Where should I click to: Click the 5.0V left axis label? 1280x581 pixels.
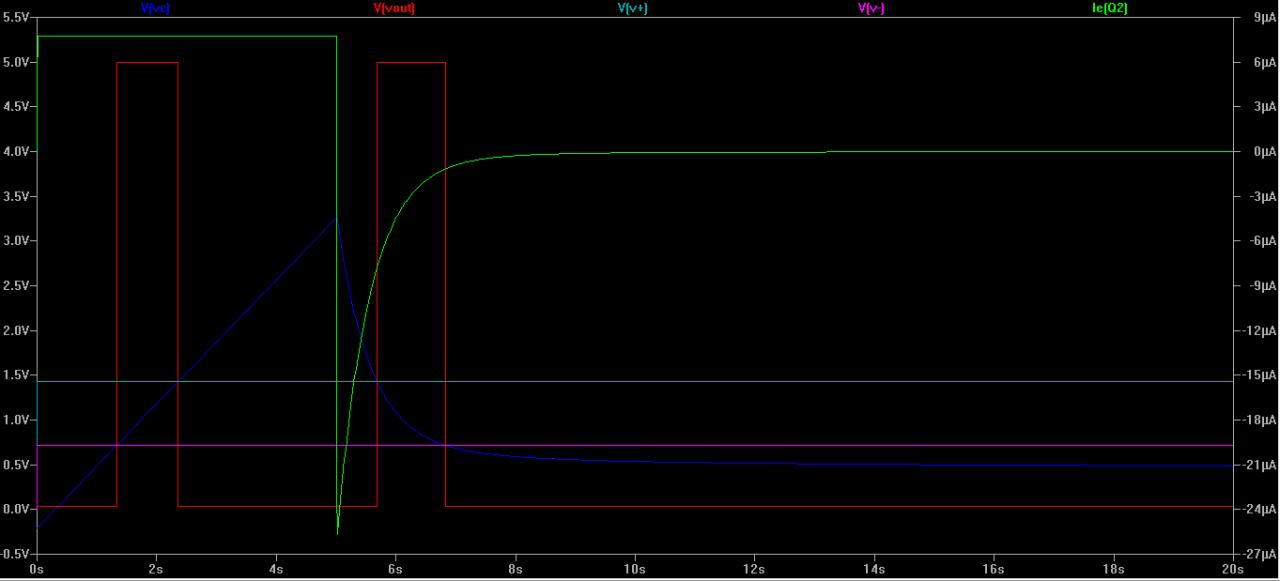coord(16,62)
